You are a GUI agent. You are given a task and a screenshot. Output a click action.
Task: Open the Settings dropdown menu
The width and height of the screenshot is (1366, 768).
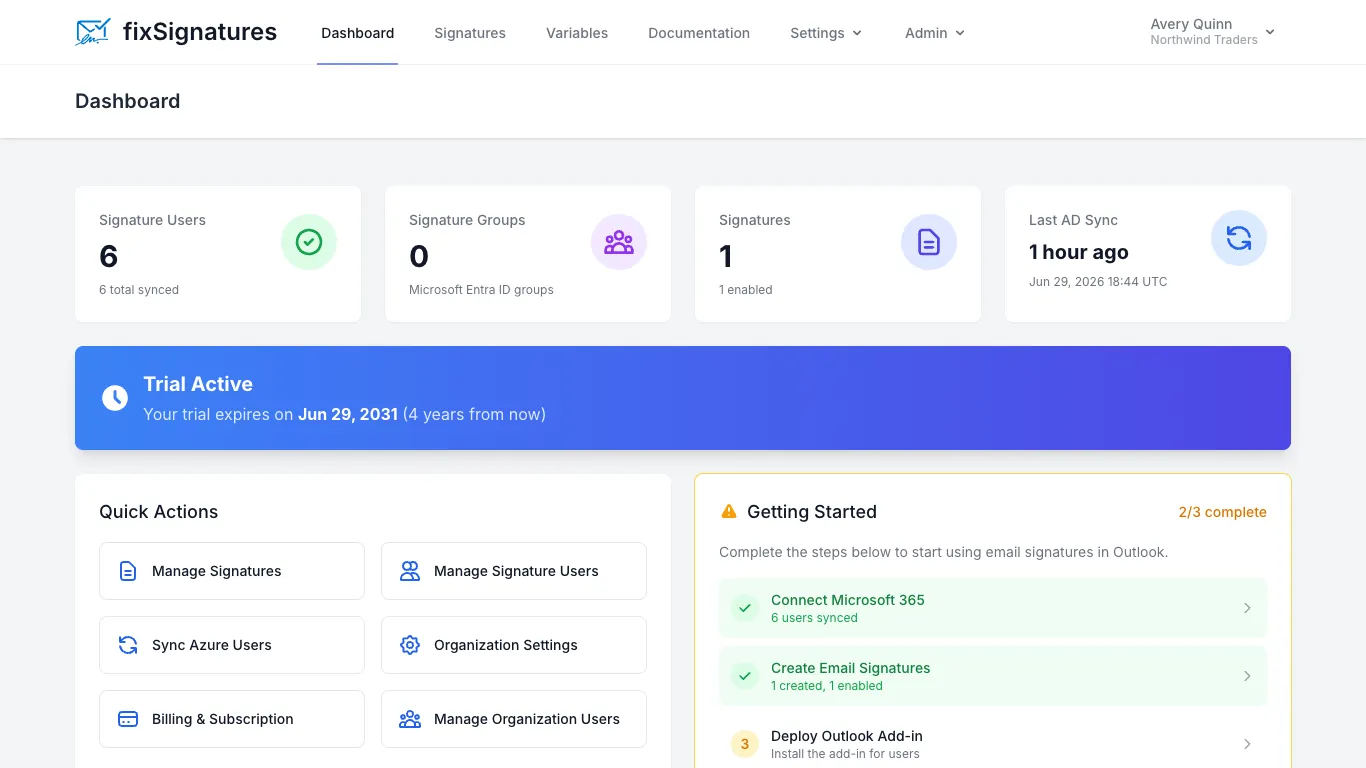tap(826, 33)
